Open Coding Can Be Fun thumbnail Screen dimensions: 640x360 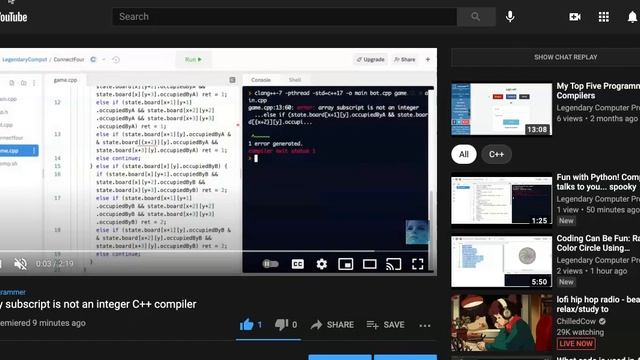[x=502, y=261]
